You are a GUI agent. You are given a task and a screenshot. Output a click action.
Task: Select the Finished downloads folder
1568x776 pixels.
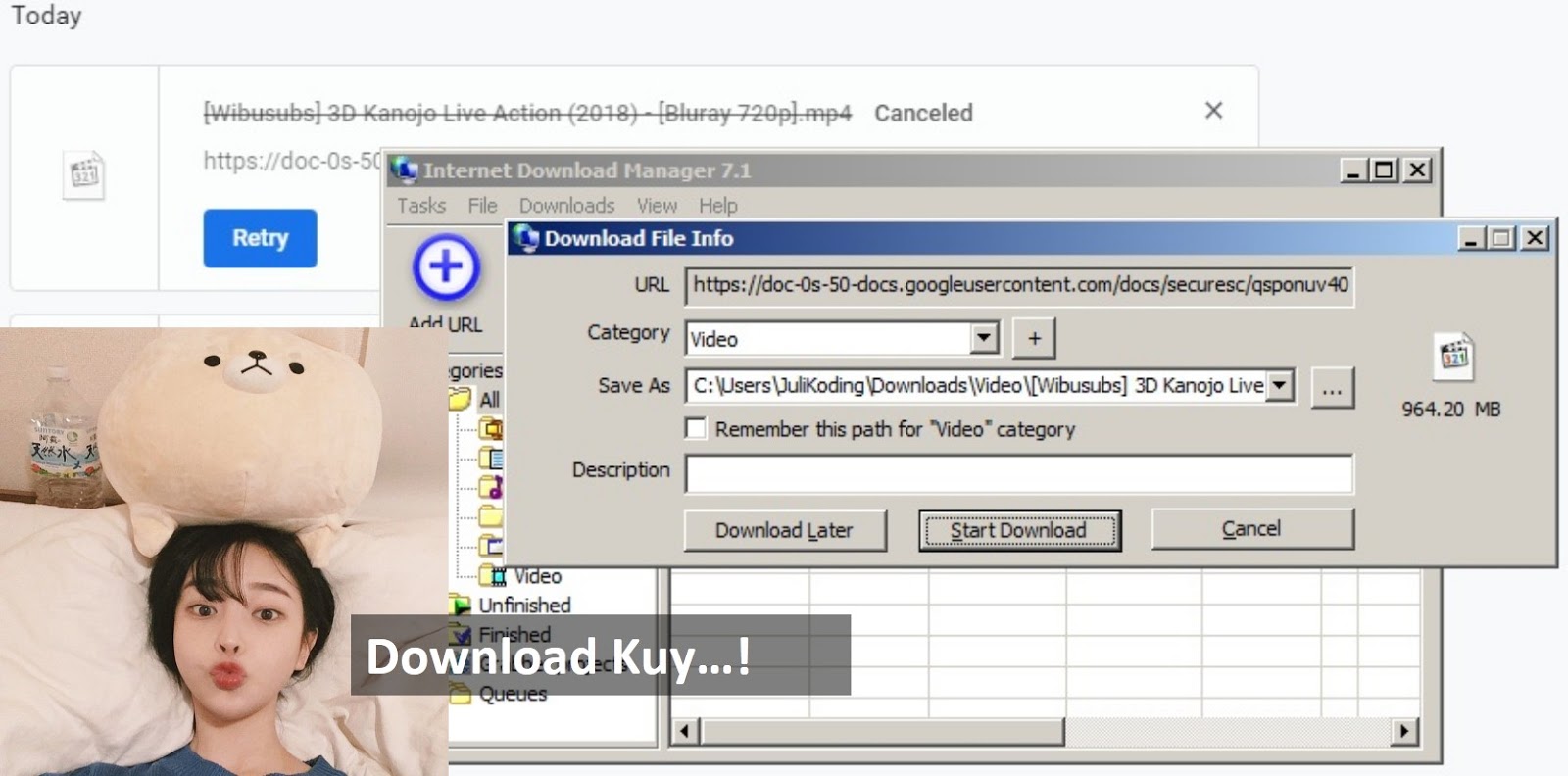pos(501,635)
